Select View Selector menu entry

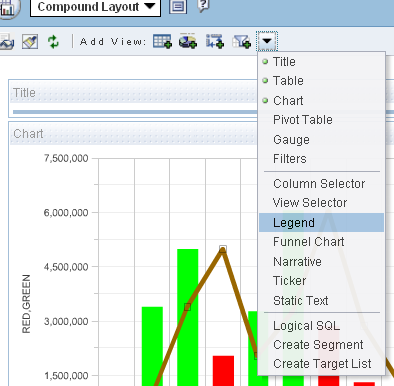[321, 203]
